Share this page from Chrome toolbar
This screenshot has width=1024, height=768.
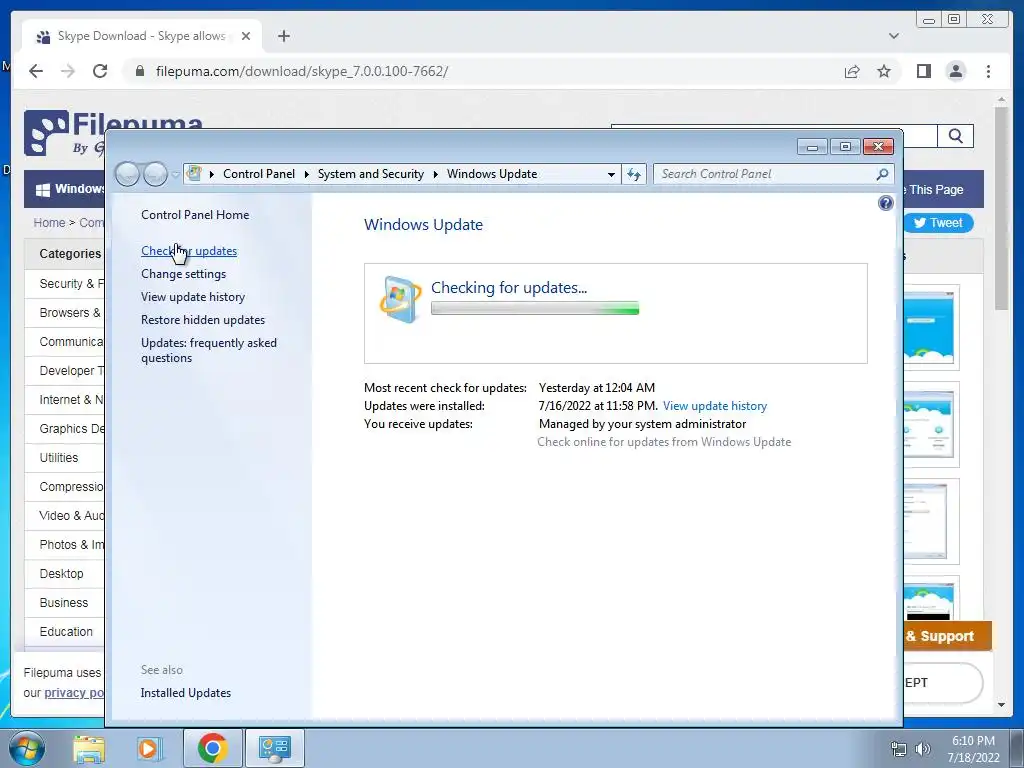point(852,71)
